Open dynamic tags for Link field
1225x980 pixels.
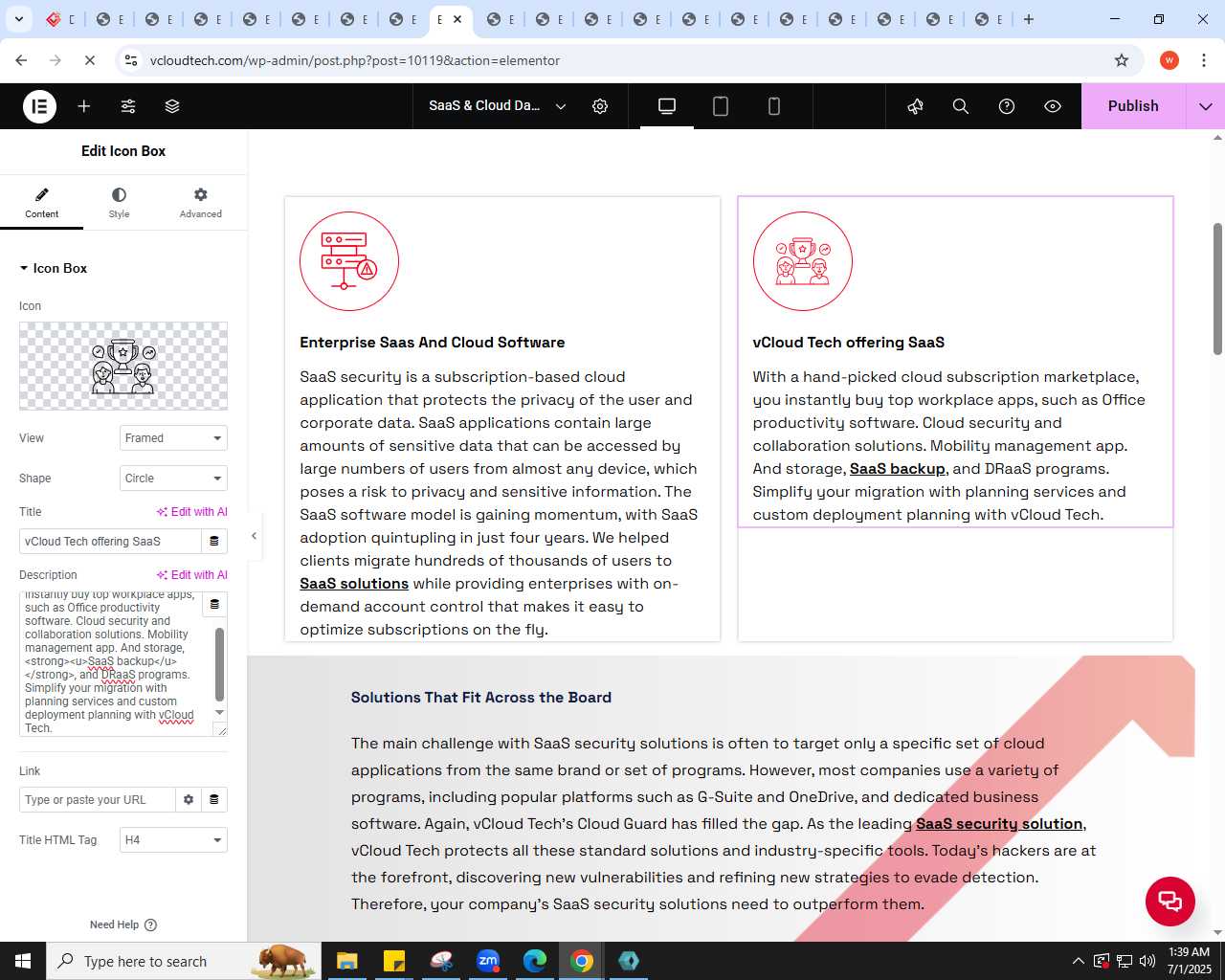tap(214, 800)
